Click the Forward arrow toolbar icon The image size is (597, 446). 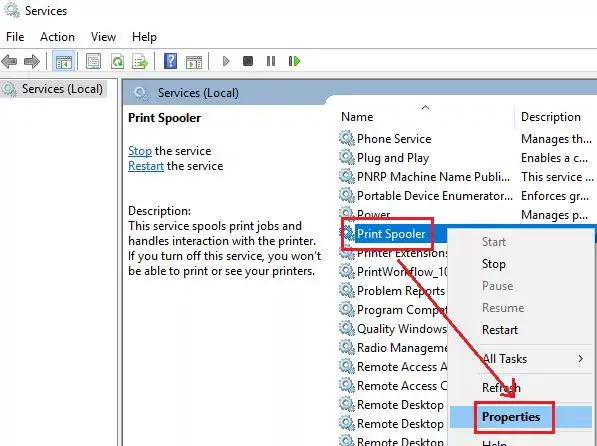(x=32, y=61)
